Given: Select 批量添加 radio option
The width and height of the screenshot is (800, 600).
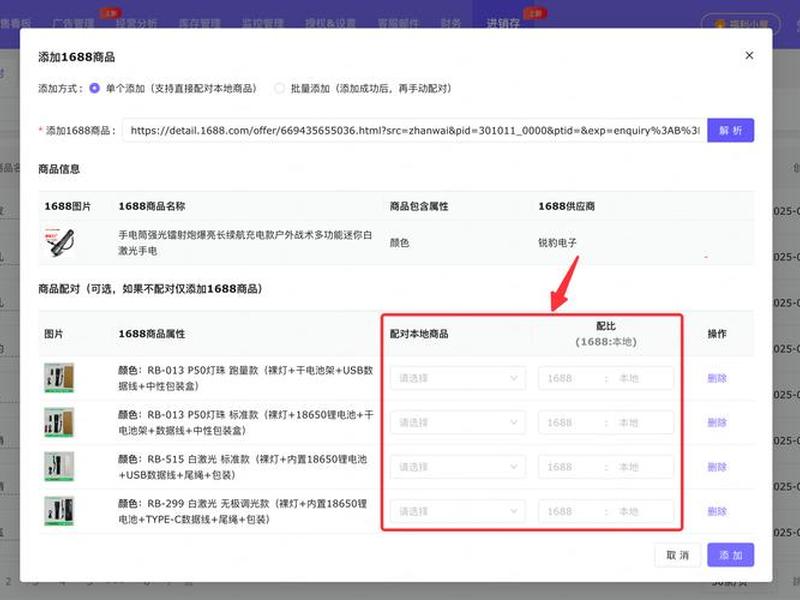Looking at the screenshot, I should pyautogui.click(x=279, y=88).
